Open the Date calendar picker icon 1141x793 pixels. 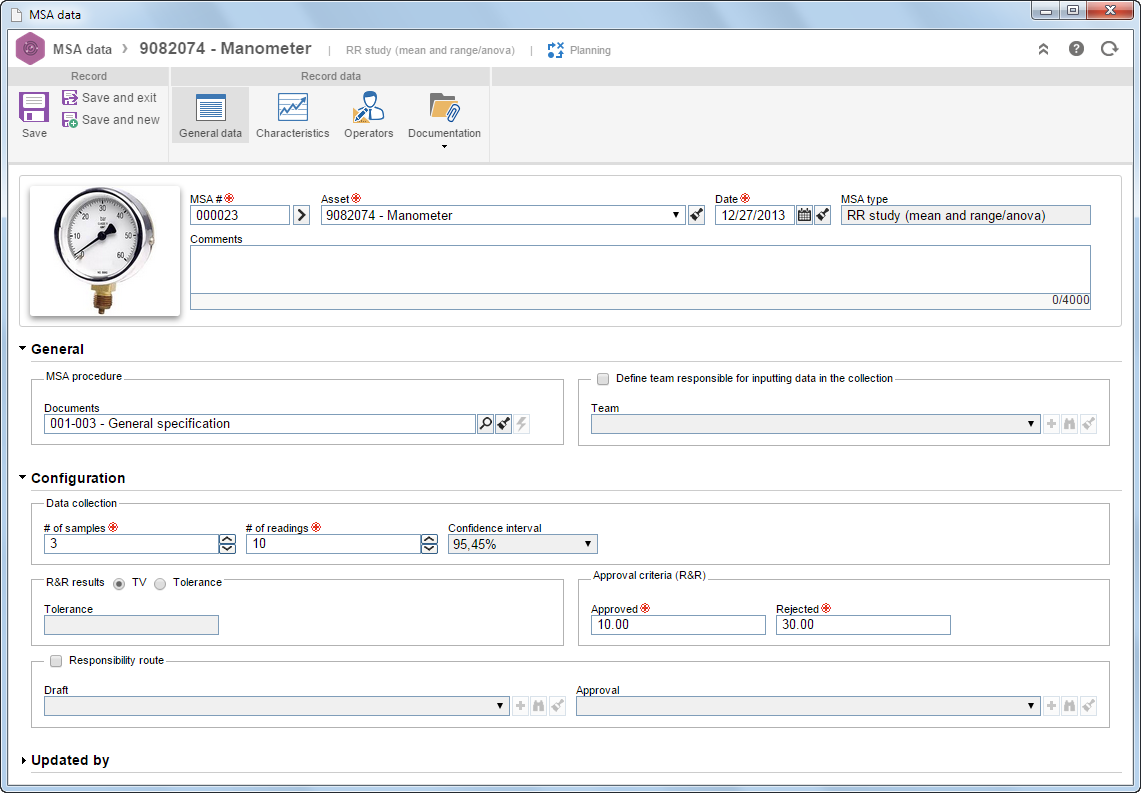804,215
